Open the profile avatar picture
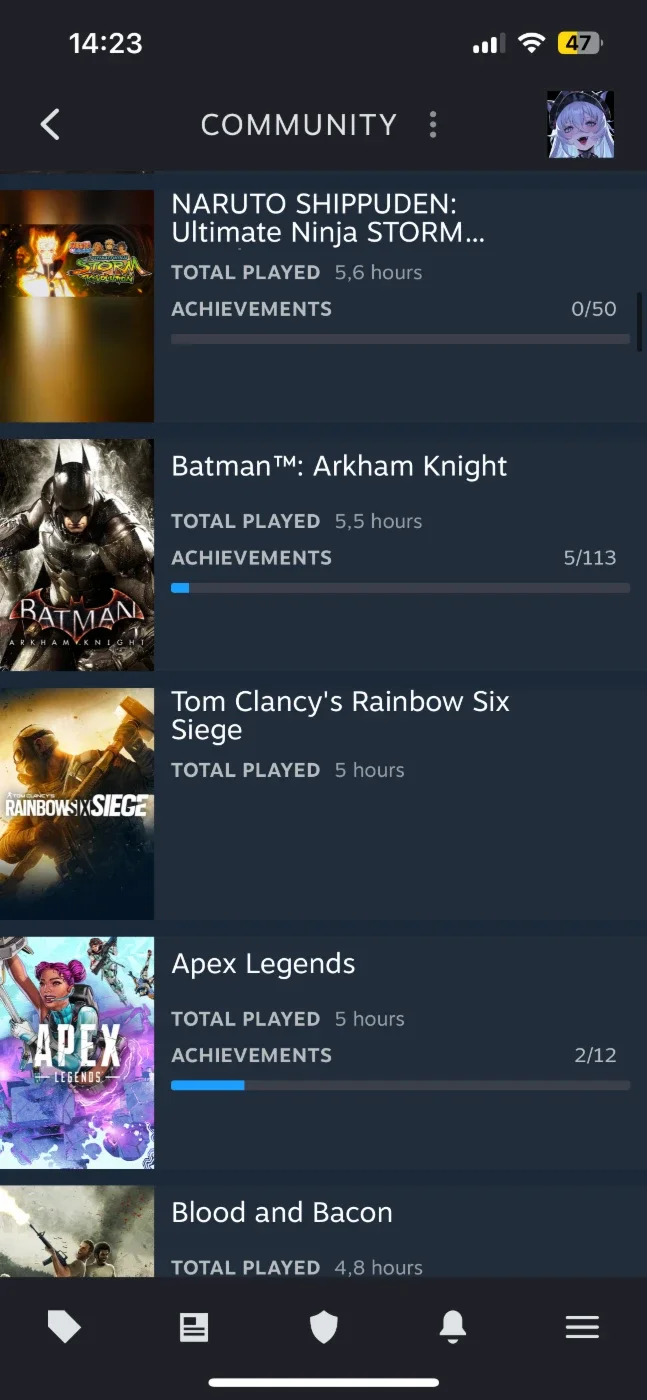 pos(580,124)
